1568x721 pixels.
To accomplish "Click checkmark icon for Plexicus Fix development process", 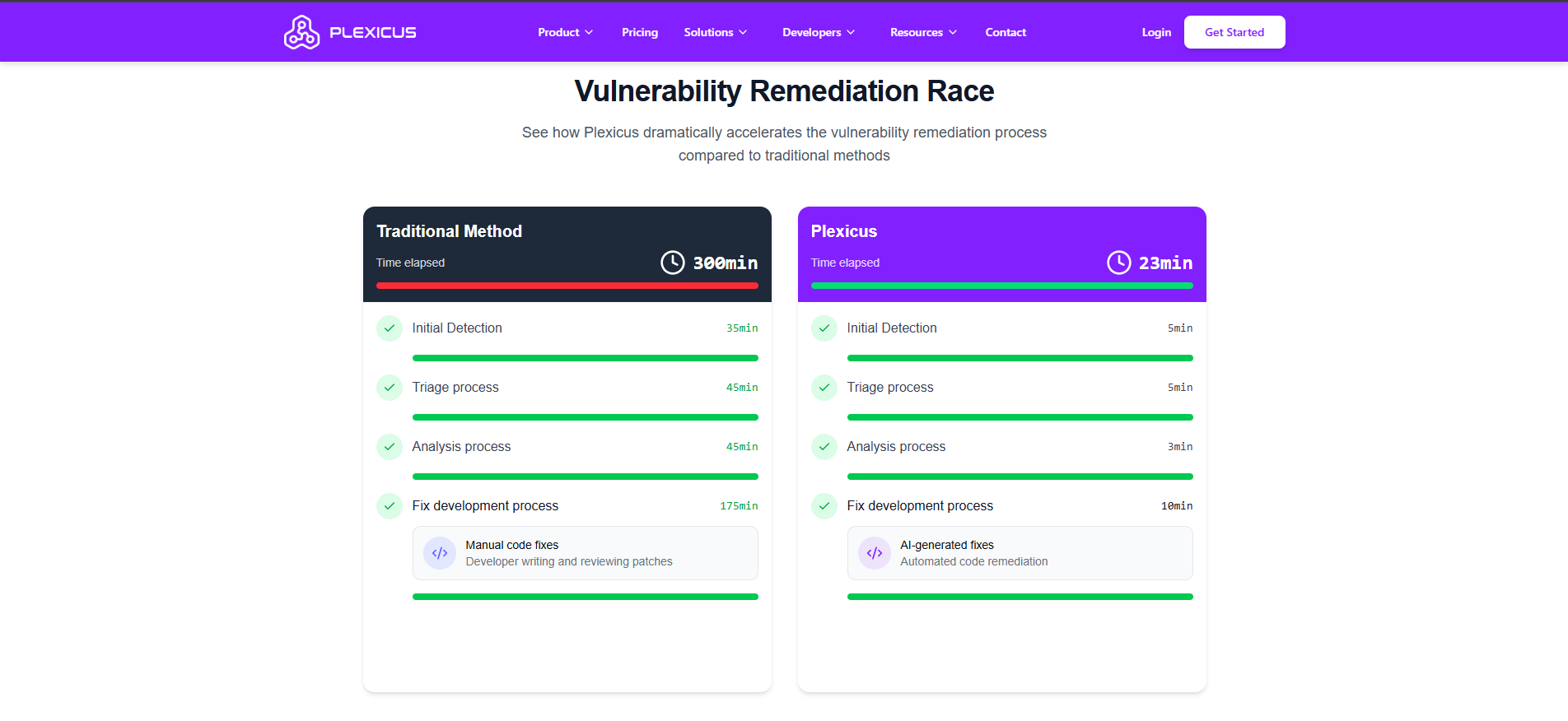I will [824, 506].
